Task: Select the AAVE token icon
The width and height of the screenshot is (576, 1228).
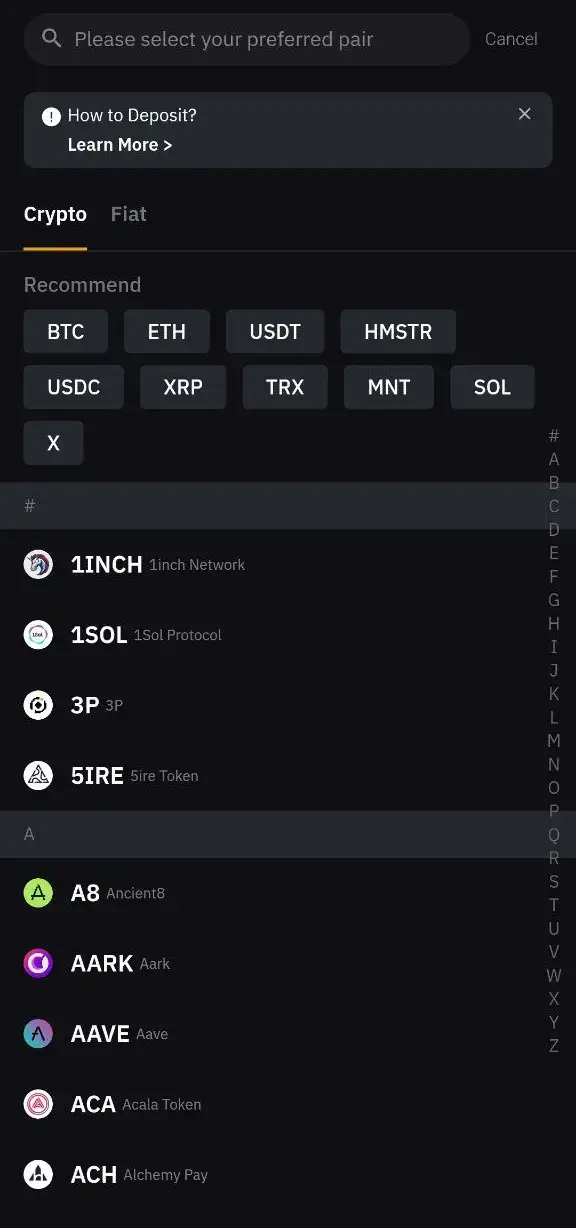Action: (38, 1034)
